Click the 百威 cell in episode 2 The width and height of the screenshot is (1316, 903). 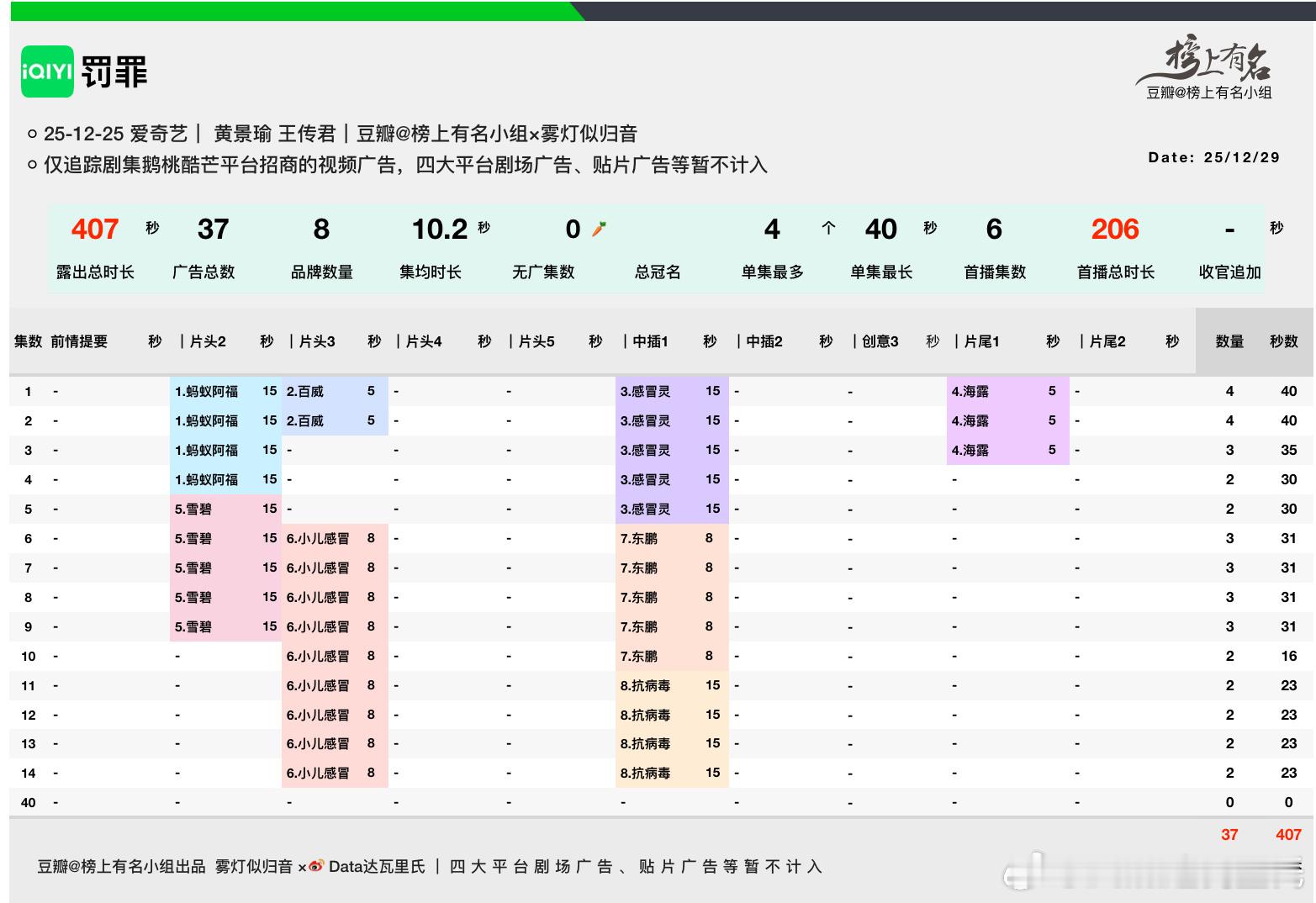[305, 420]
